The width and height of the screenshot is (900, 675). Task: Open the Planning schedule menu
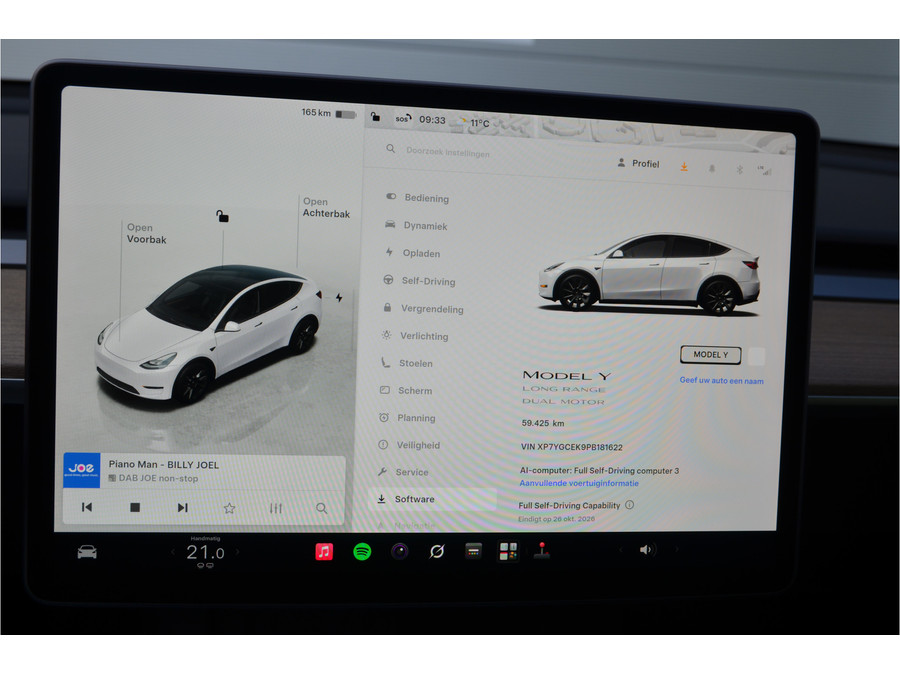[407, 418]
